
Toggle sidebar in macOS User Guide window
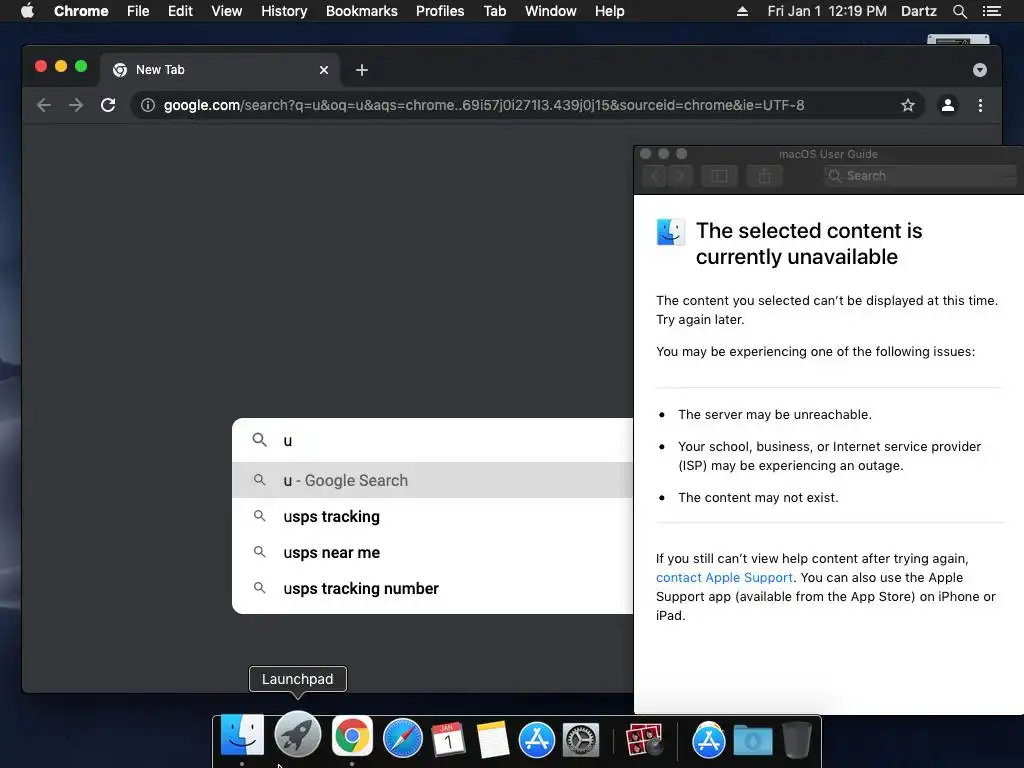pyautogui.click(x=719, y=176)
